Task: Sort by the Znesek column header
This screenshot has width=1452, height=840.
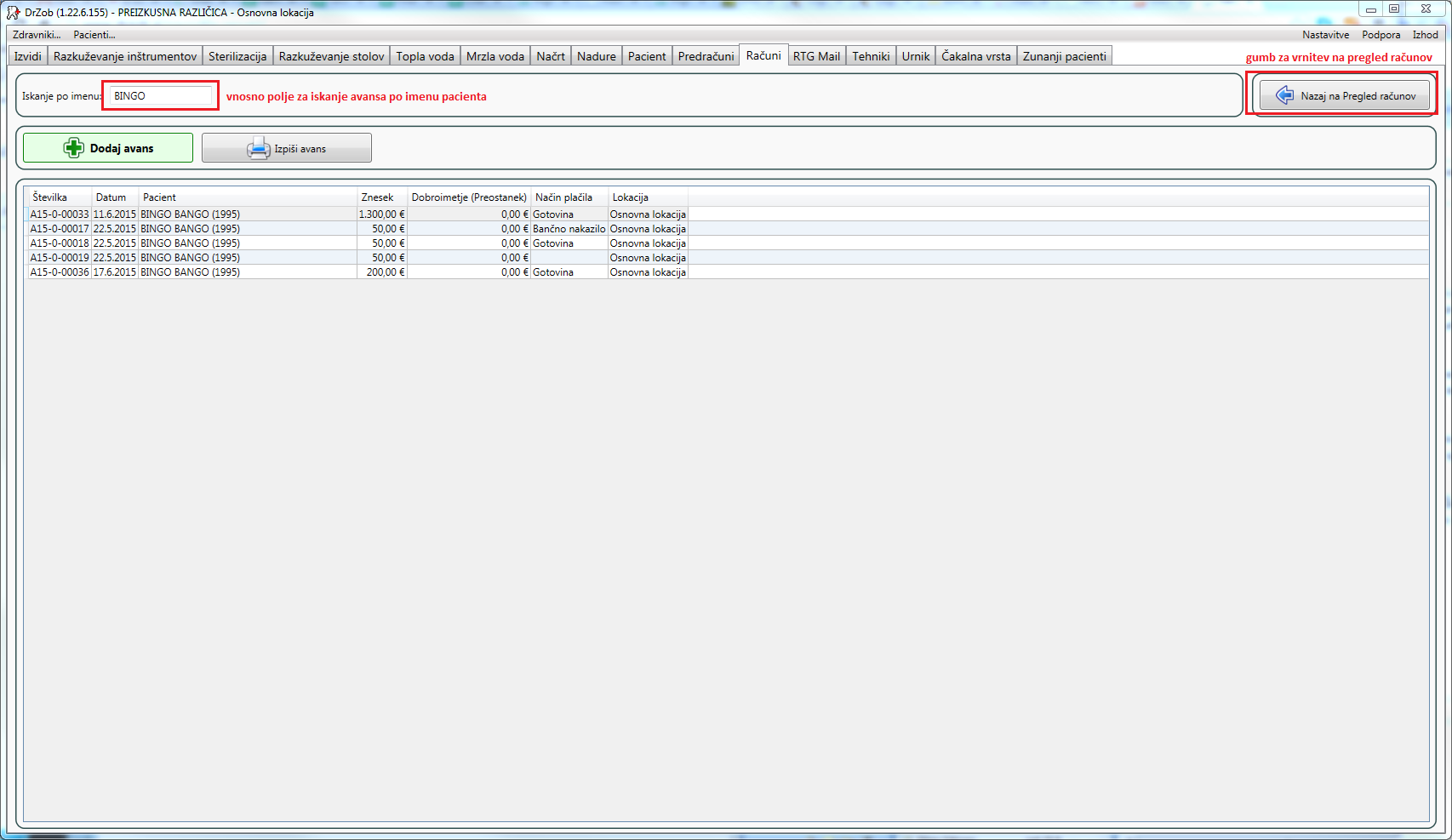Action: pyautogui.click(x=377, y=197)
